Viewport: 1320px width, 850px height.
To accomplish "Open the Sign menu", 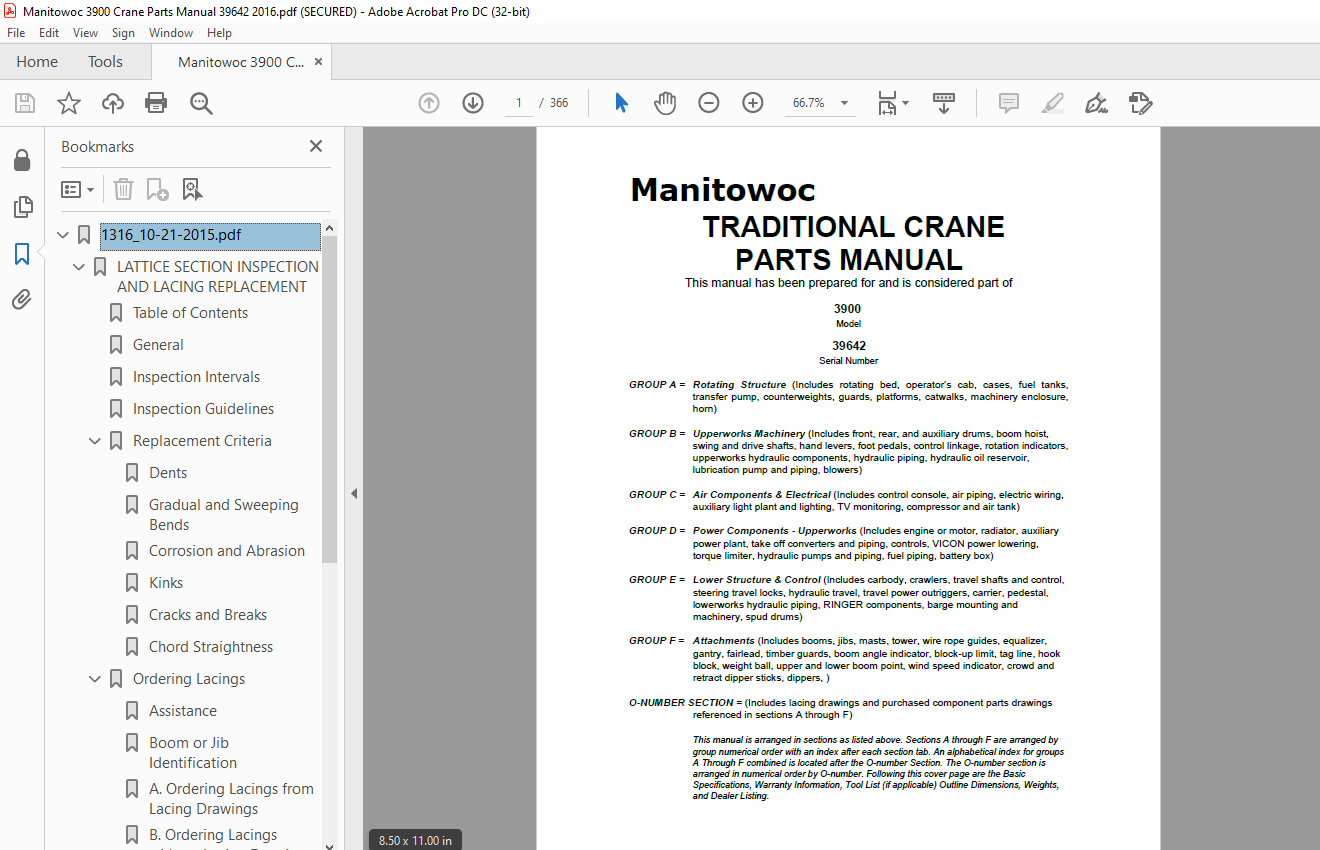I will [x=123, y=33].
